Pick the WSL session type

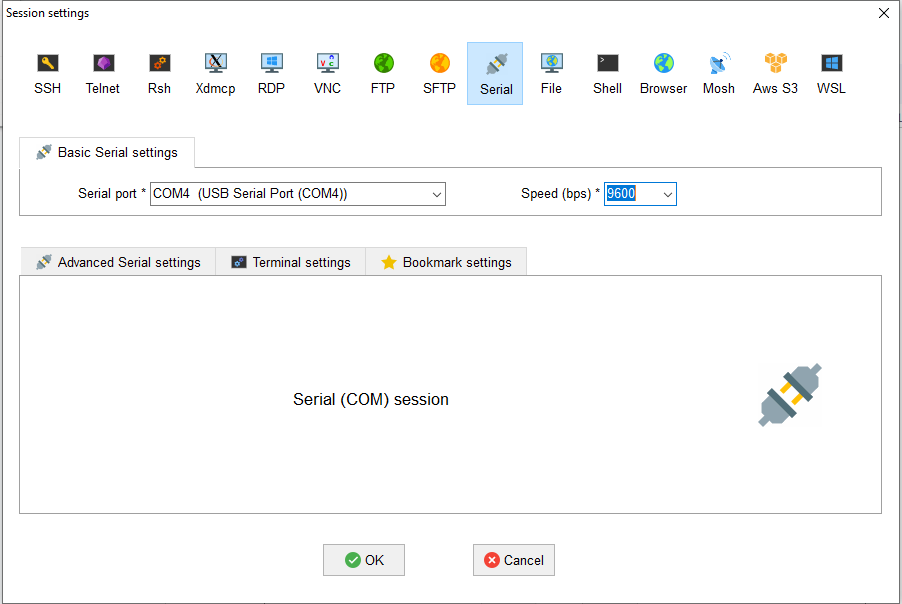coord(831,73)
